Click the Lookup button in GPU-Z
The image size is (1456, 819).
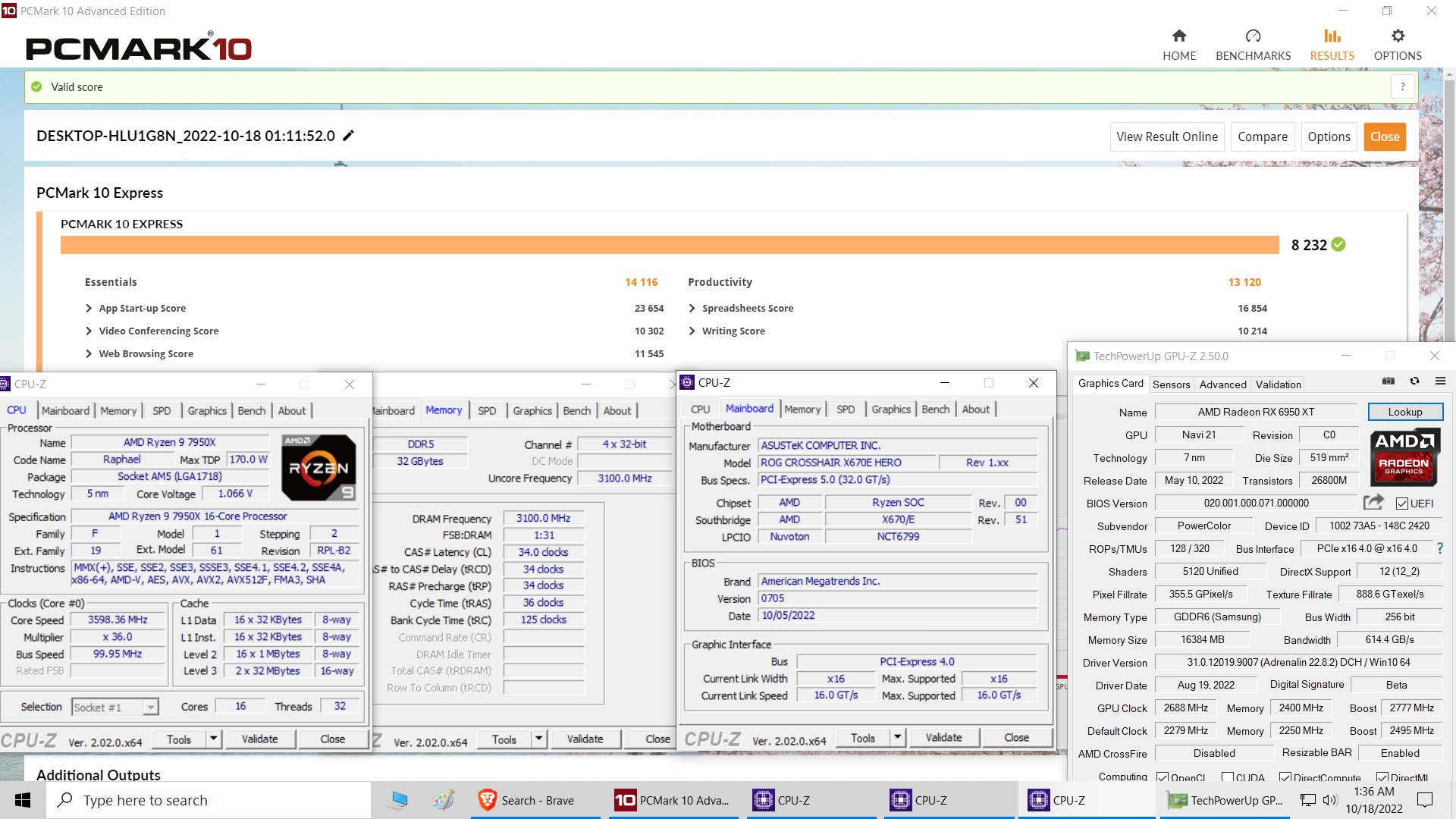click(1405, 412)
